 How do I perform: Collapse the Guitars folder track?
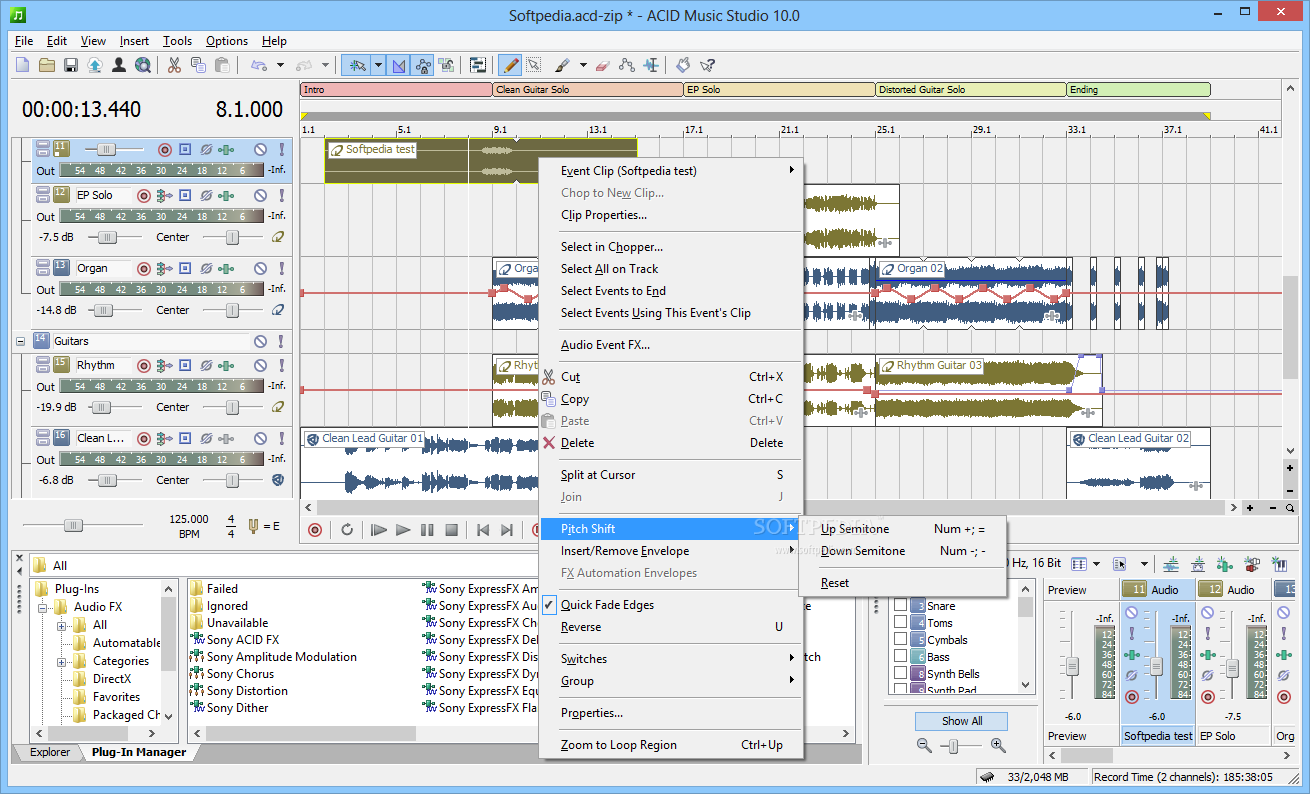pyautogui.click(x=20, y=341)
